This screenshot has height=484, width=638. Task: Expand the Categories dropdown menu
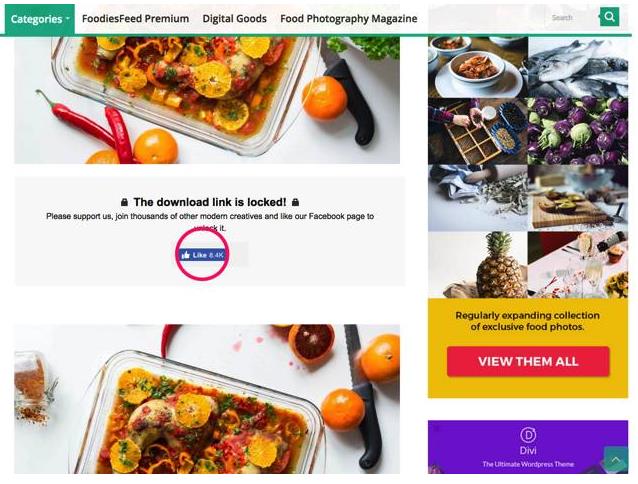[x=40, y=19]
